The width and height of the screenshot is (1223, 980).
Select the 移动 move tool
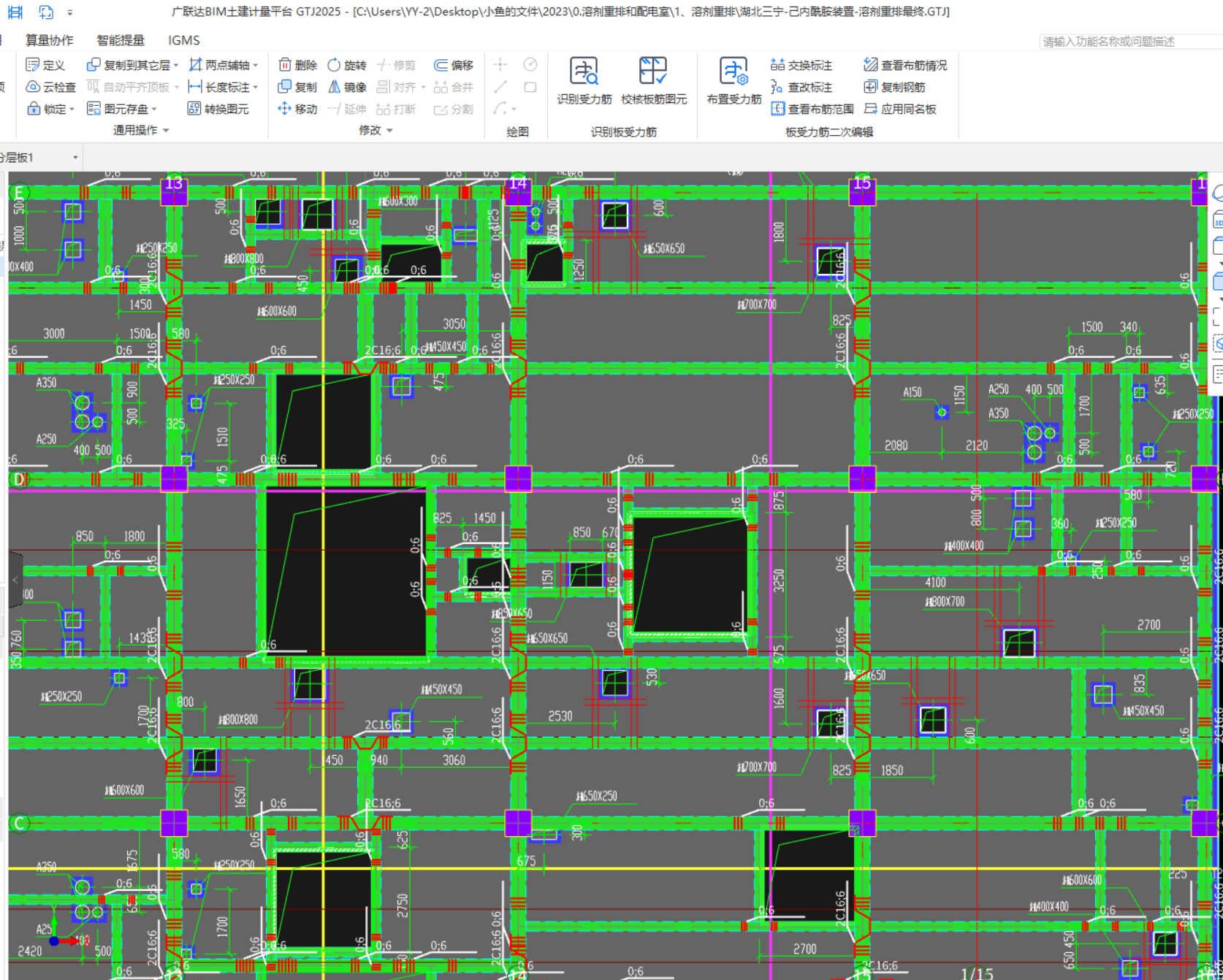[x=297, y=109]
